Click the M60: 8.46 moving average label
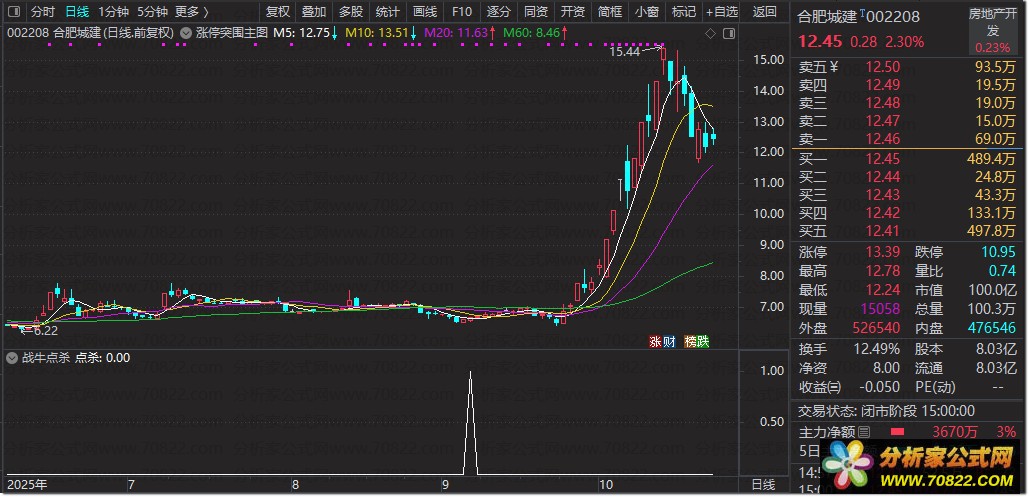Viewport: 1030px width, 497px height. pos(535,32)
